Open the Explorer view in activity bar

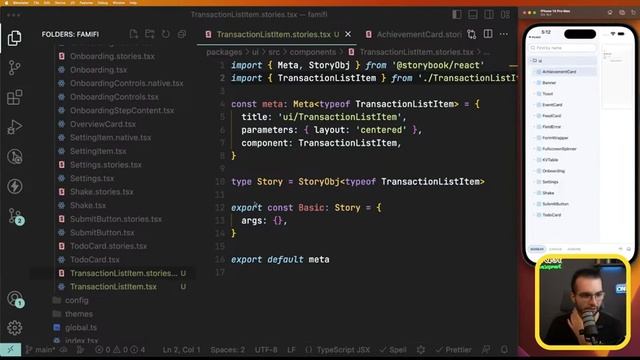tap(15, 38)
